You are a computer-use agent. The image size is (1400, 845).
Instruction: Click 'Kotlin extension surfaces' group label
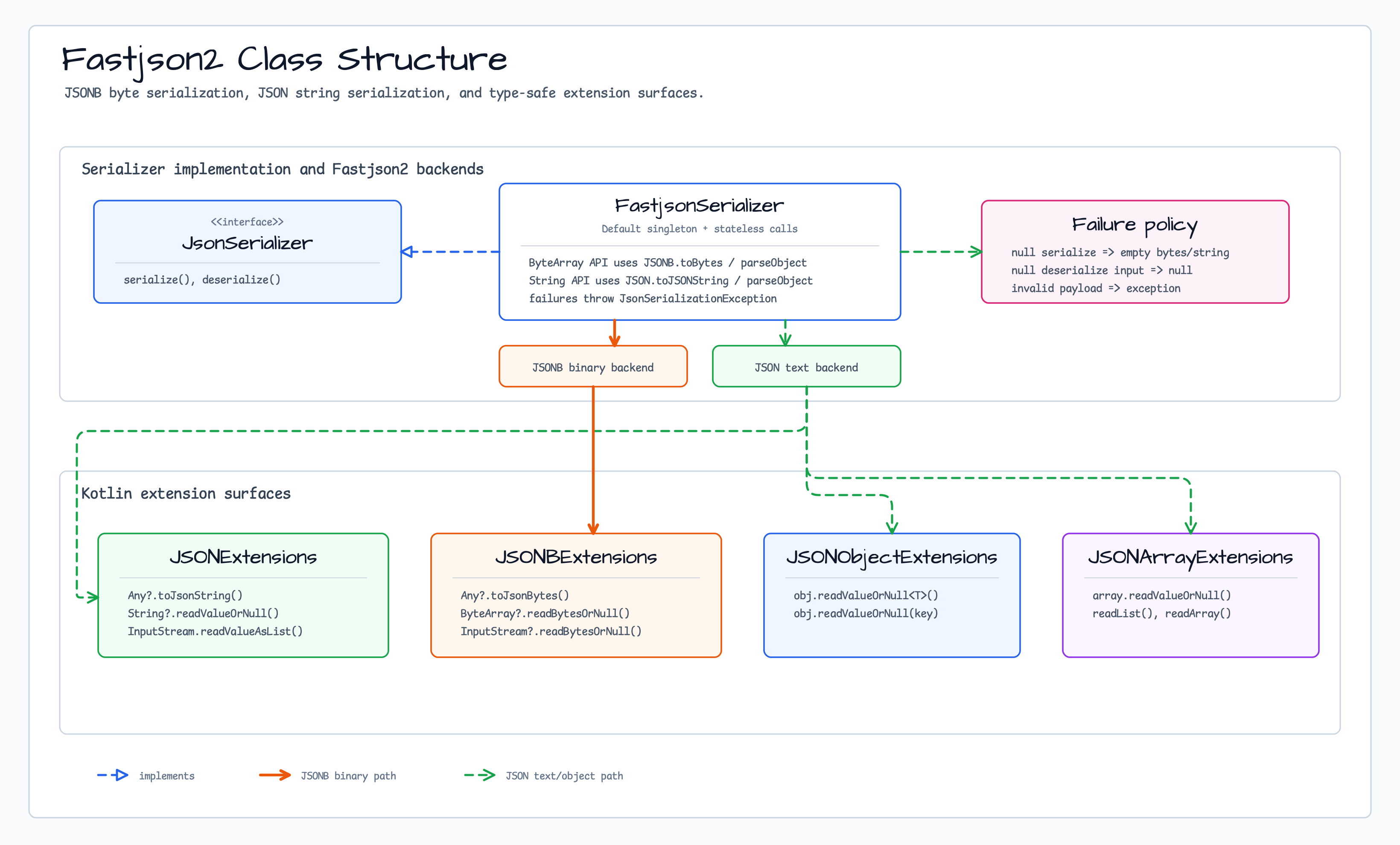tap(186, 493)
